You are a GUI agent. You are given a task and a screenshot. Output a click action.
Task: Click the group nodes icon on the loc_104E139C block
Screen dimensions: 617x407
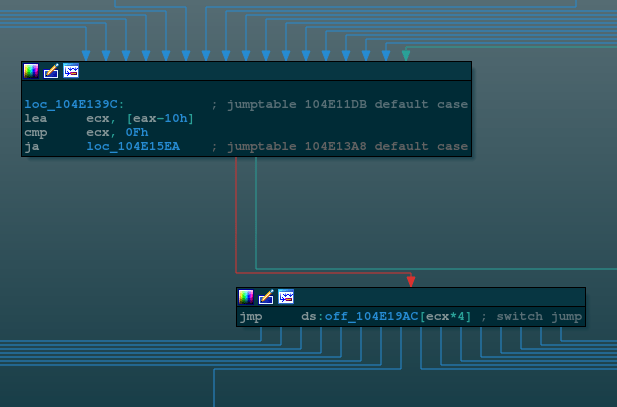tap(71, 71)
